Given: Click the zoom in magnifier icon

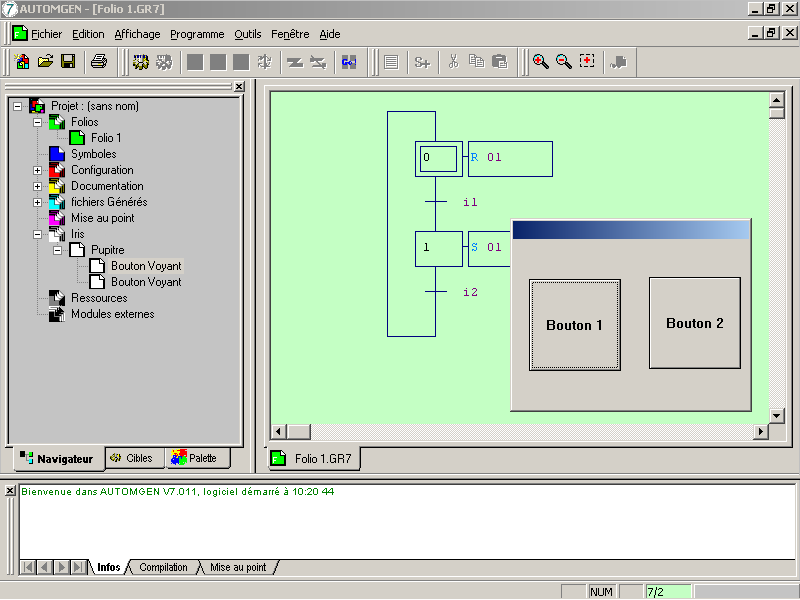Looking at the screenshot, I should (540, 62).
